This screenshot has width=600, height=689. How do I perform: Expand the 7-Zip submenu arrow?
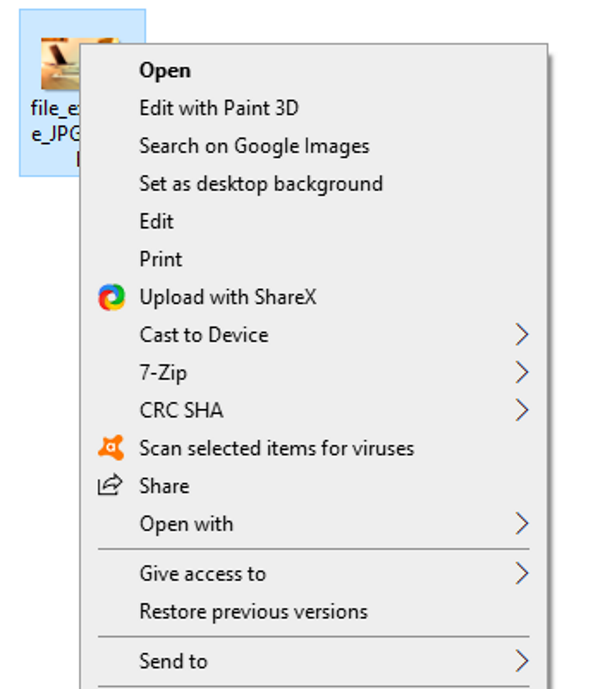click(x=521, y=373)
